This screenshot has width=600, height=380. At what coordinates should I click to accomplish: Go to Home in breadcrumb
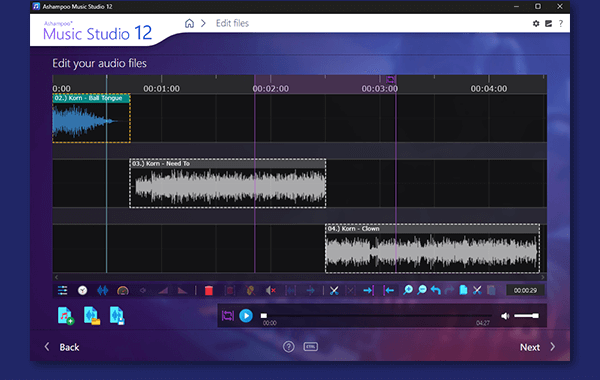[x=189, y=23]
